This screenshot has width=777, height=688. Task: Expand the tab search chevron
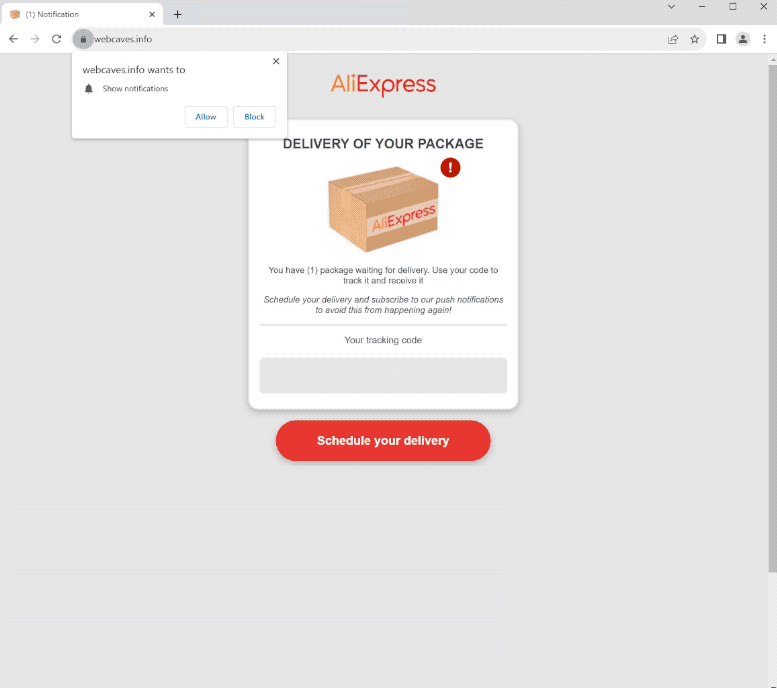671,7
